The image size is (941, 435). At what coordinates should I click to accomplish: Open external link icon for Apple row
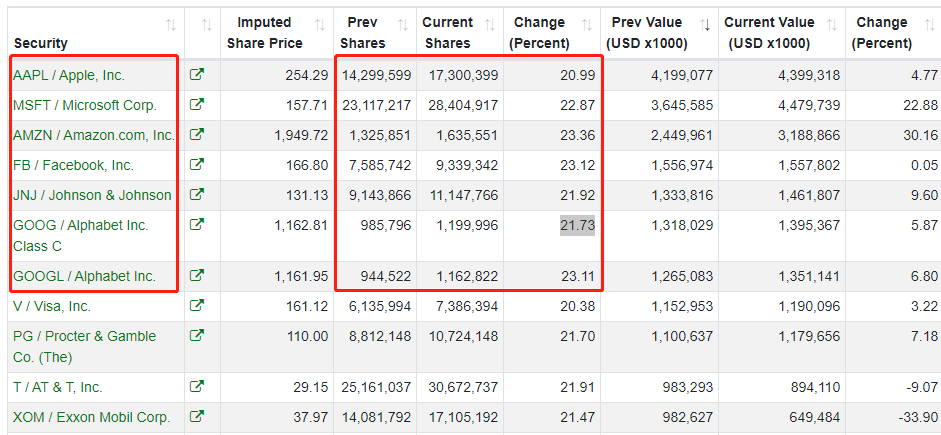pos(197,75)
